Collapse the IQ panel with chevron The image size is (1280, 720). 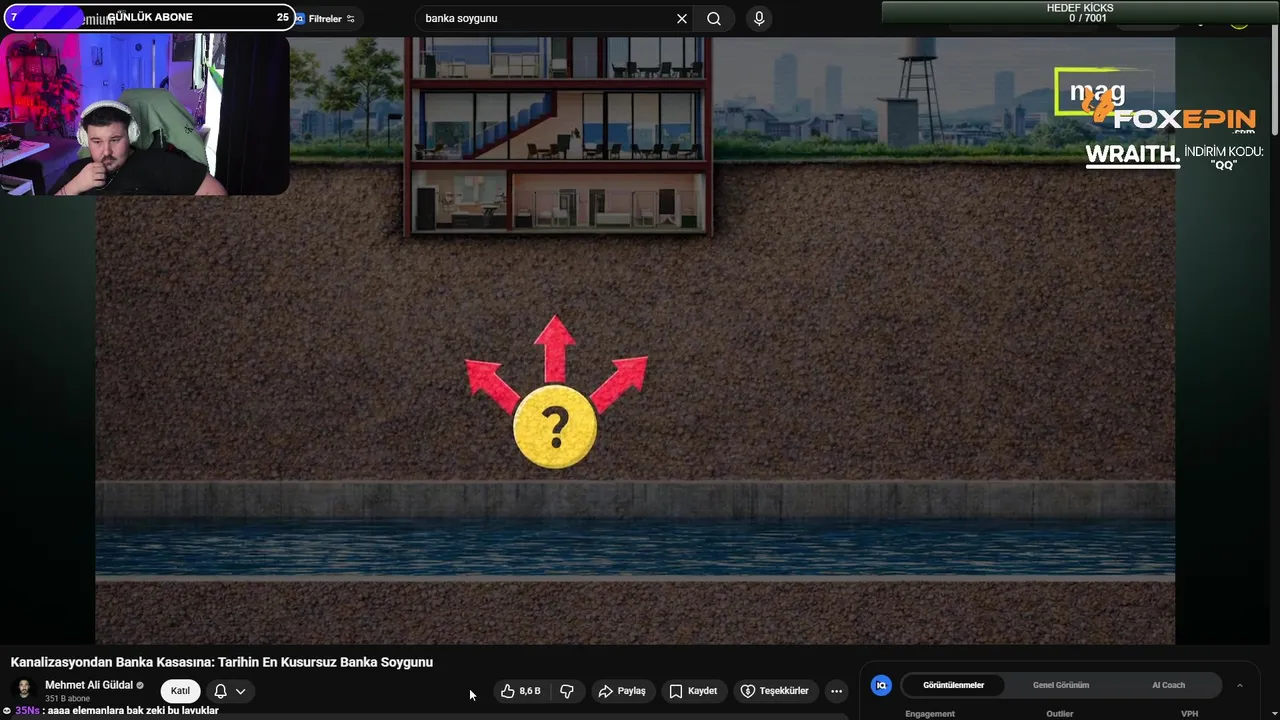click(x=1240, y=685)
